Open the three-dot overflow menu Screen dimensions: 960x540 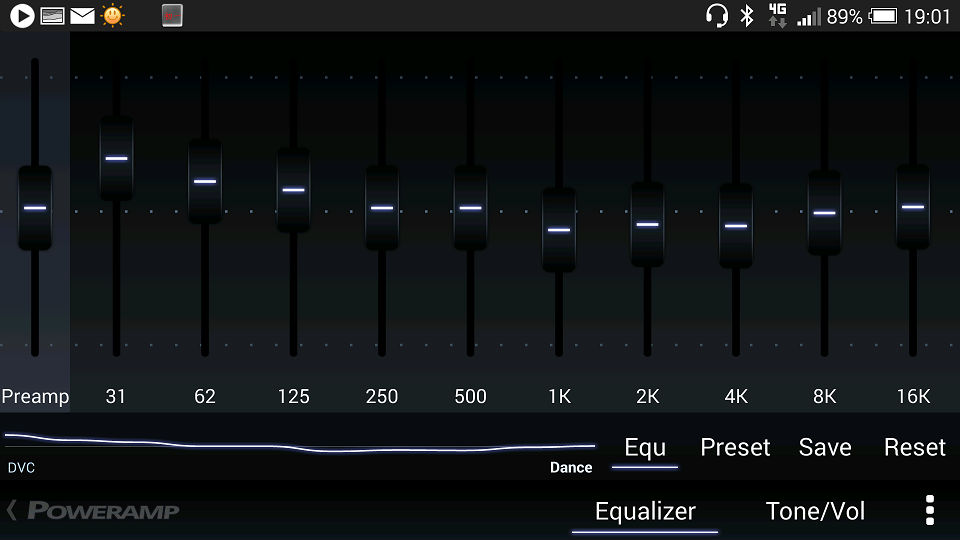930,511
